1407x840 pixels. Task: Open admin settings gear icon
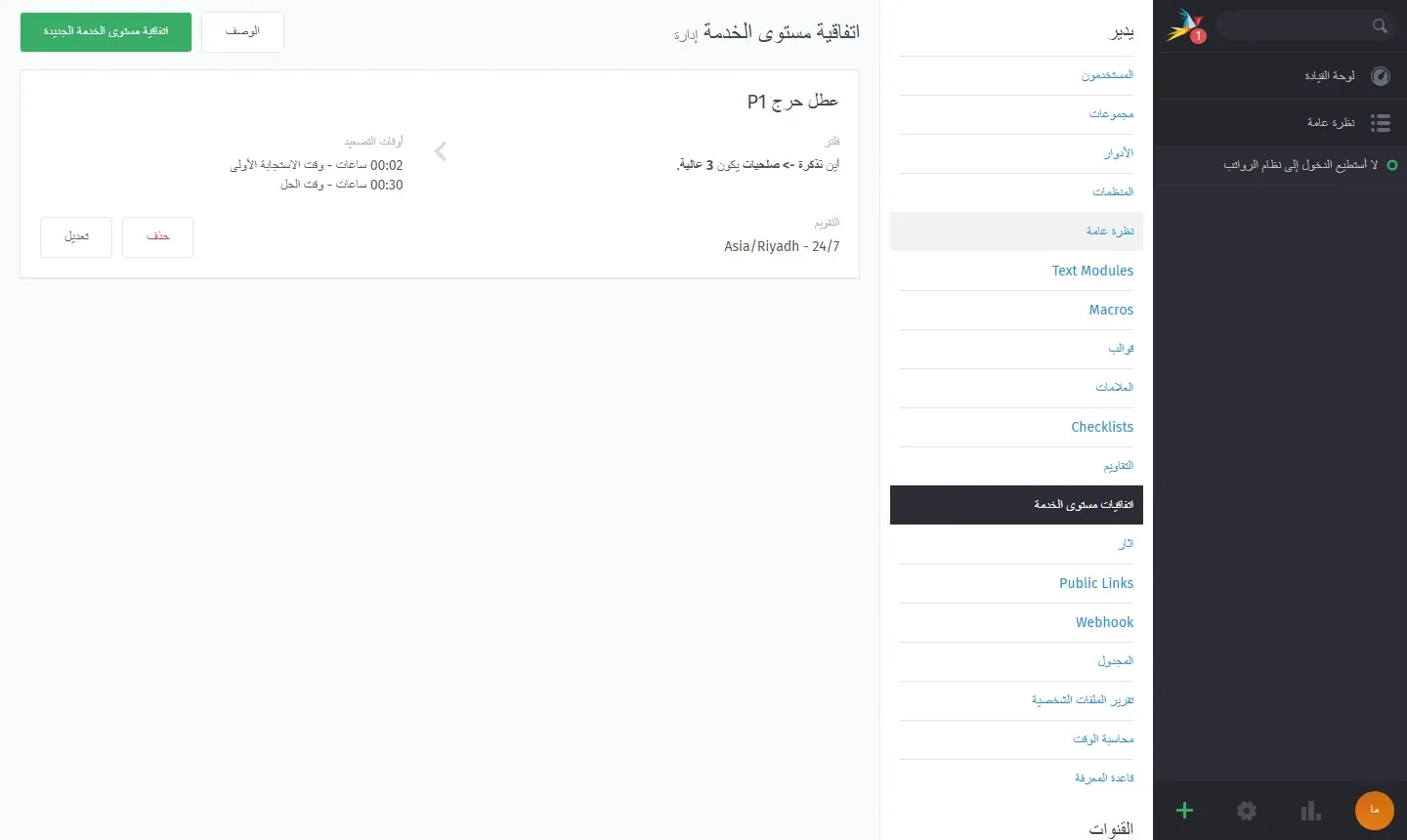(1247, 811)
